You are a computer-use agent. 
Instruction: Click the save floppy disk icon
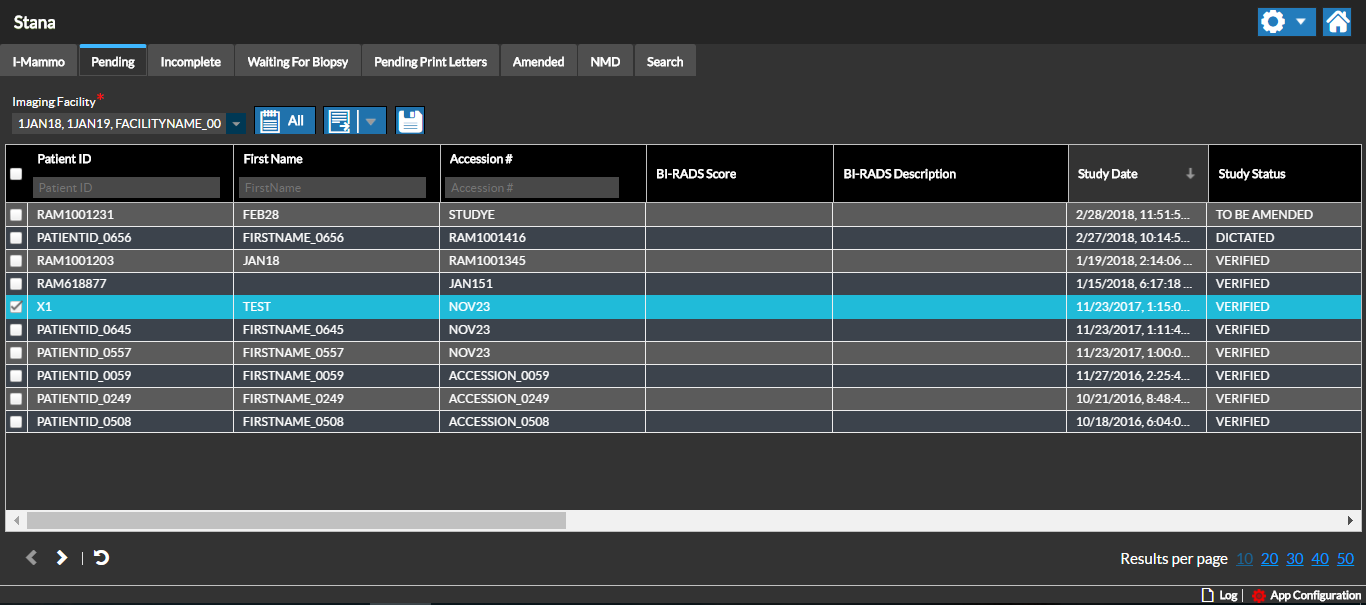[x=410, y=121]
